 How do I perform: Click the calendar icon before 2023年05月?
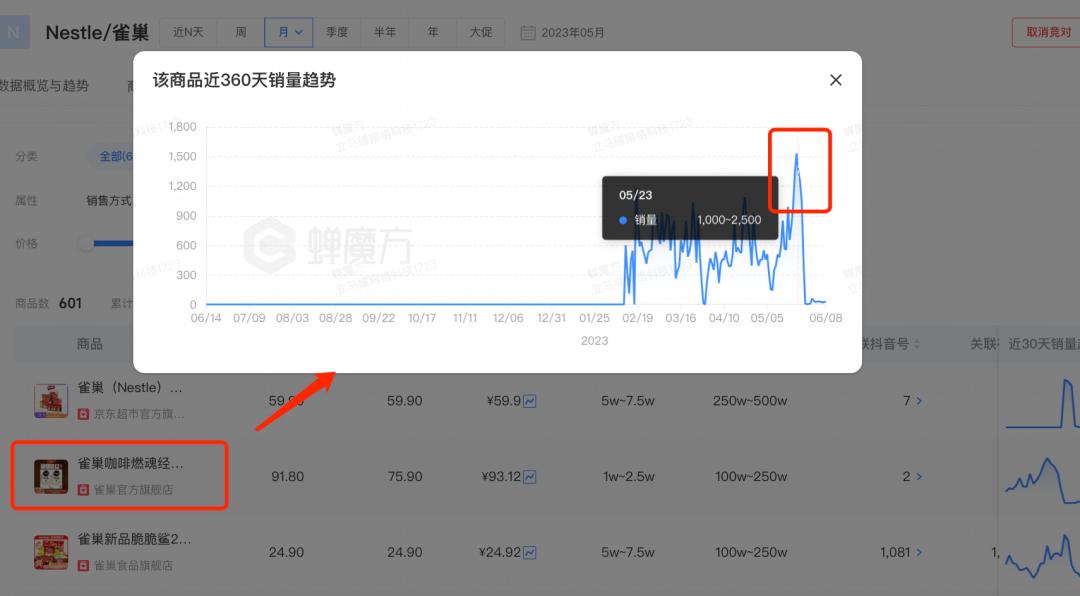(x=527, y=32)
